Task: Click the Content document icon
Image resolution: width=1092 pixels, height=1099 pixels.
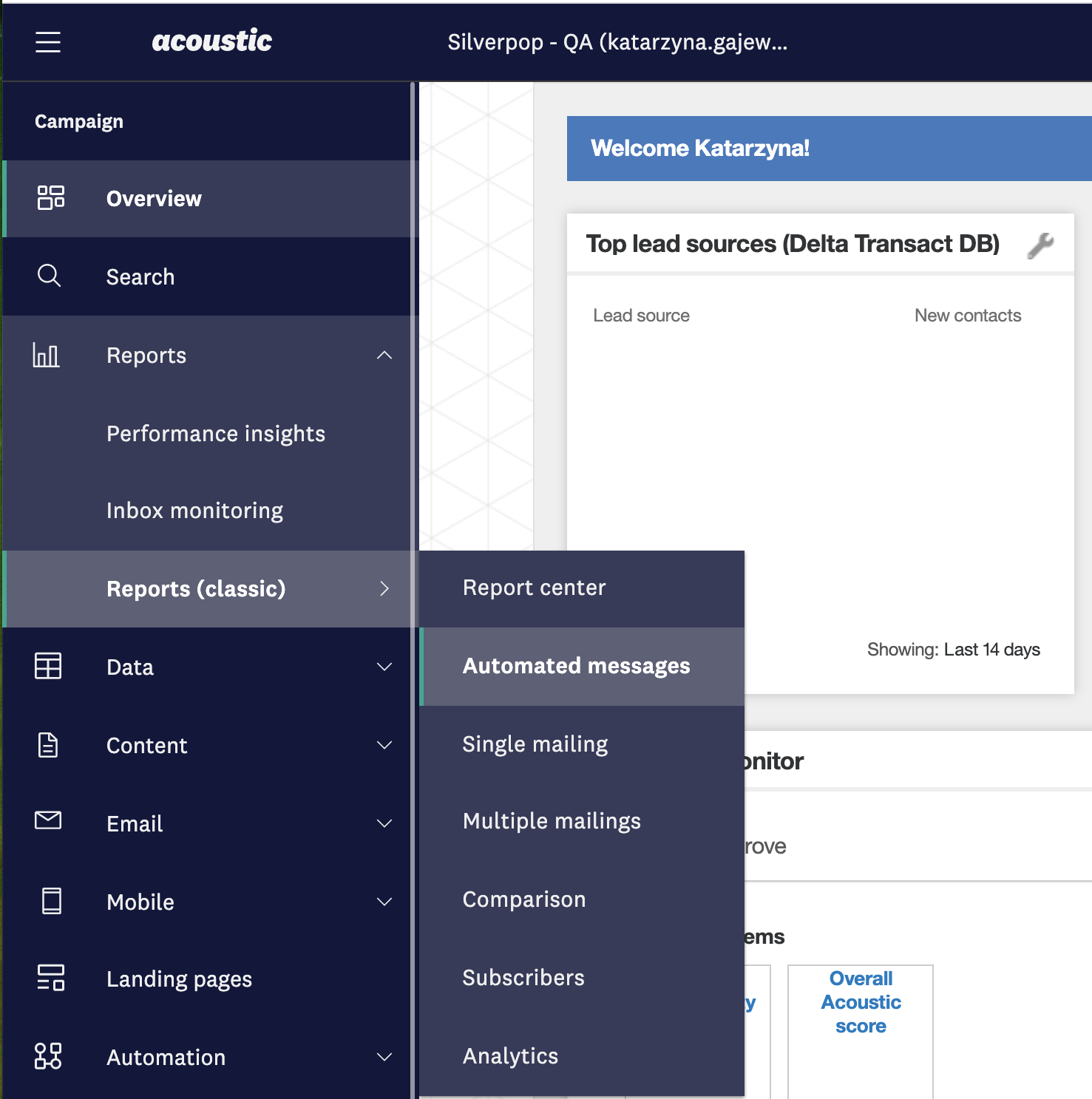Action: (48, 745)
